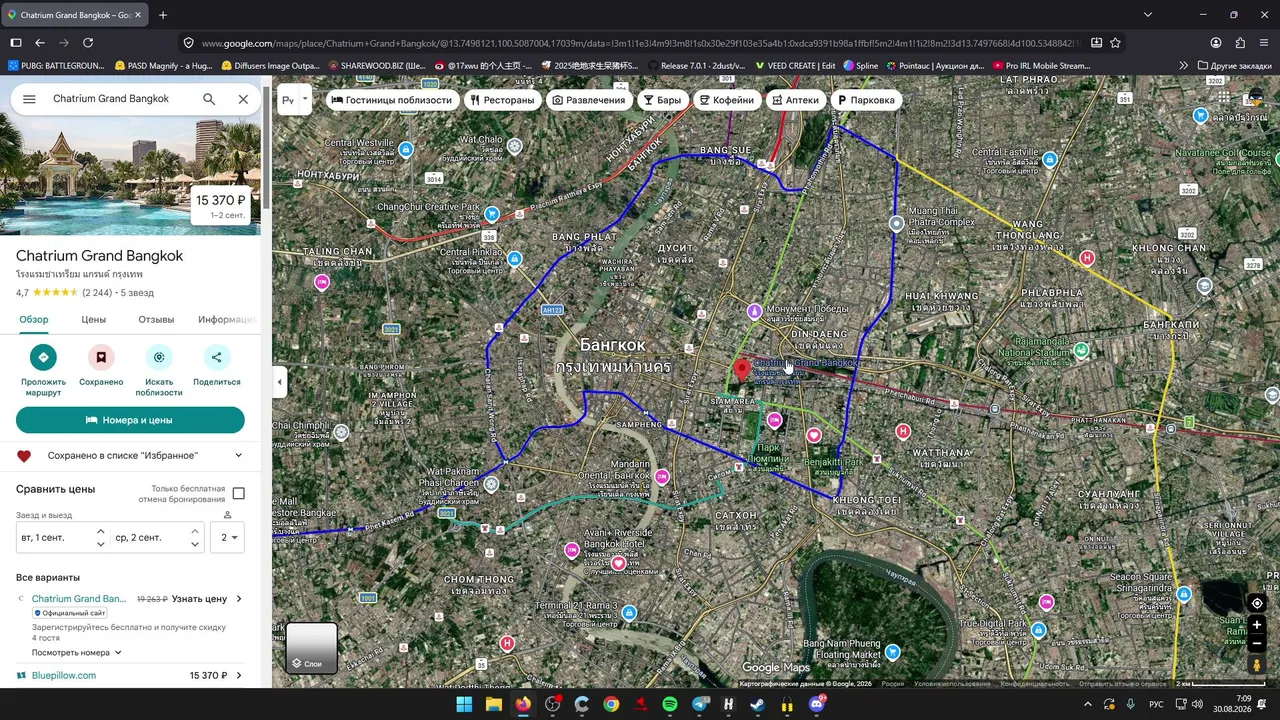Click the 15 370 ₽ price badge on photo
1280x720 pixels.
coord(221,205)
